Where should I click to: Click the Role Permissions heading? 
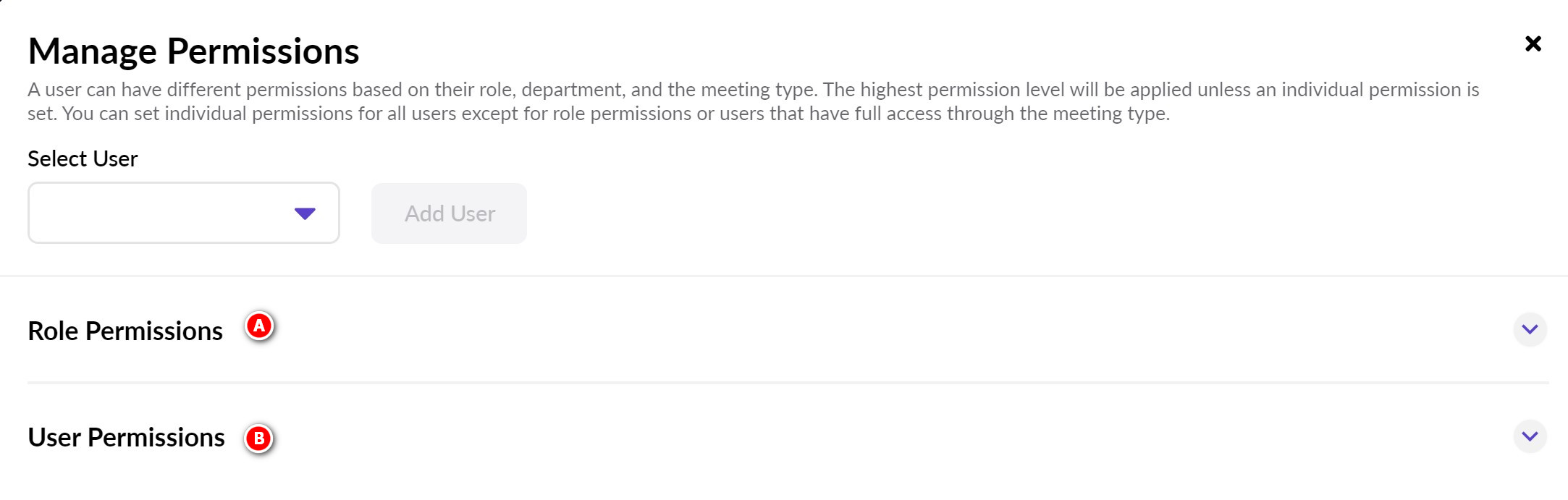pyautogui.click(x=125, y=331)
